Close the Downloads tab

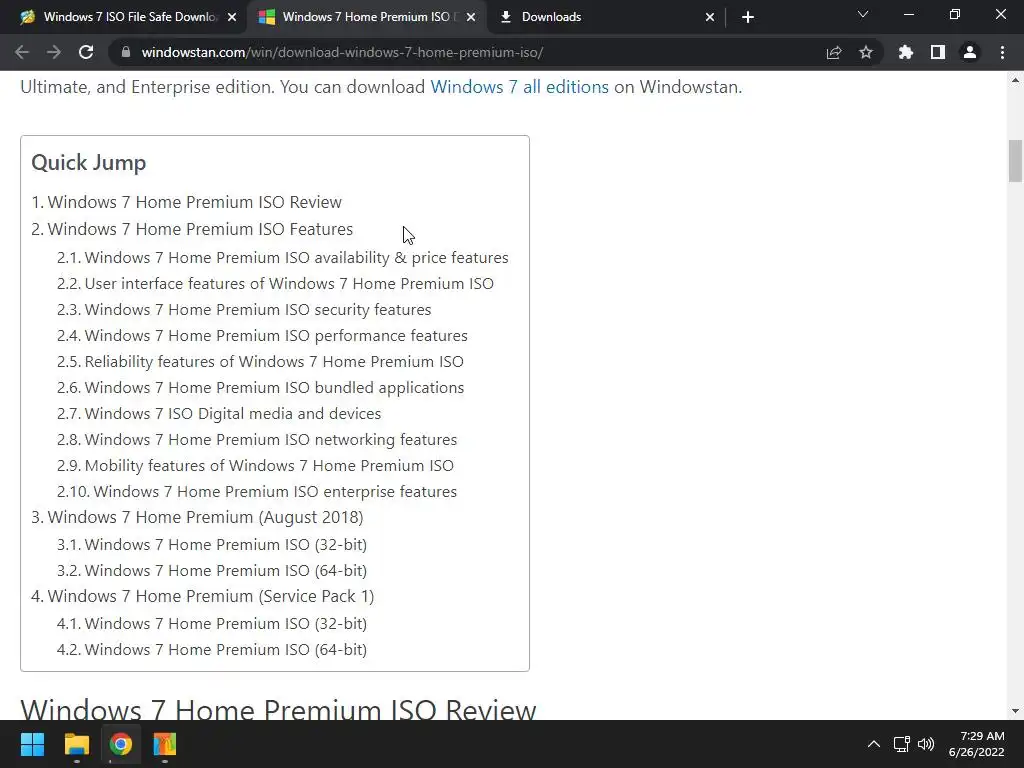coord(710,17)
